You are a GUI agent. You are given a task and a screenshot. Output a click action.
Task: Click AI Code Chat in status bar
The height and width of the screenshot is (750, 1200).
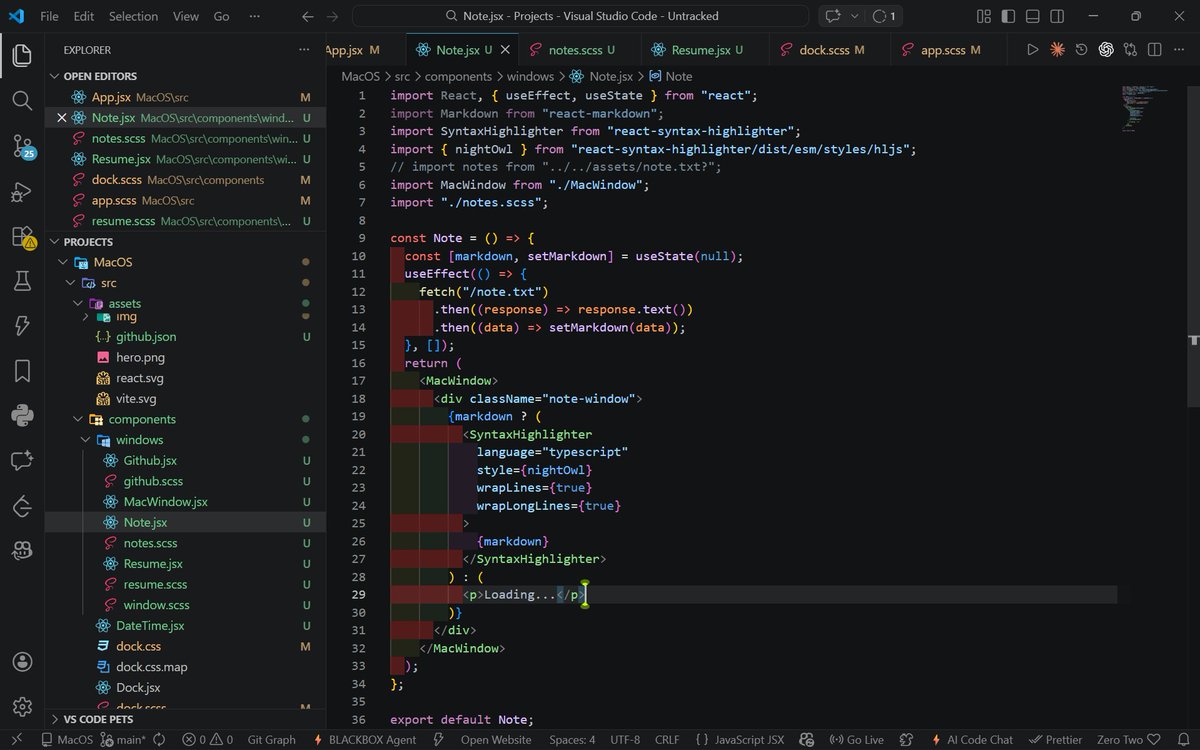click(x=972, y=740)
